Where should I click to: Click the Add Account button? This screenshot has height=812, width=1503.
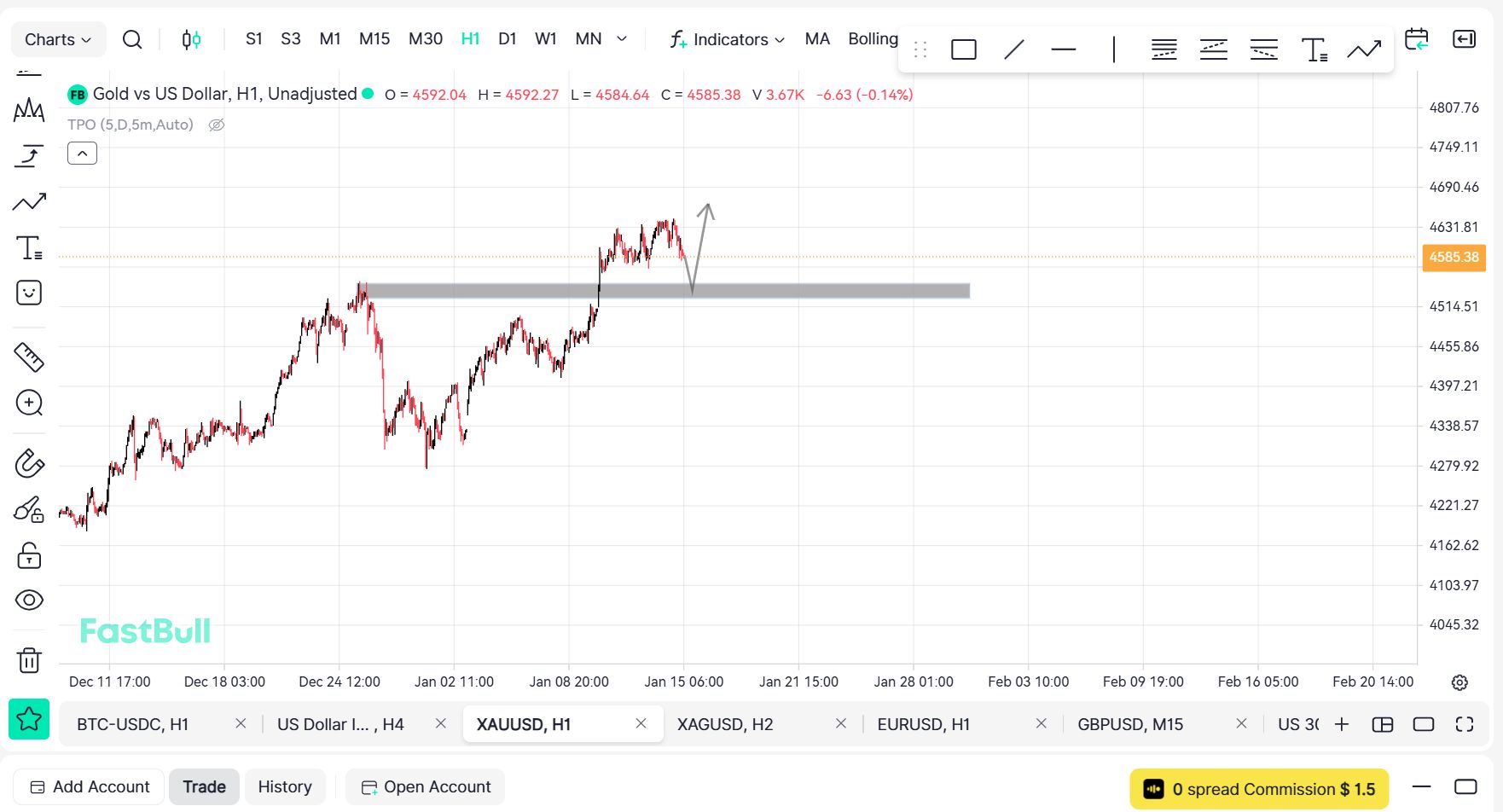[x=90, y=786]
